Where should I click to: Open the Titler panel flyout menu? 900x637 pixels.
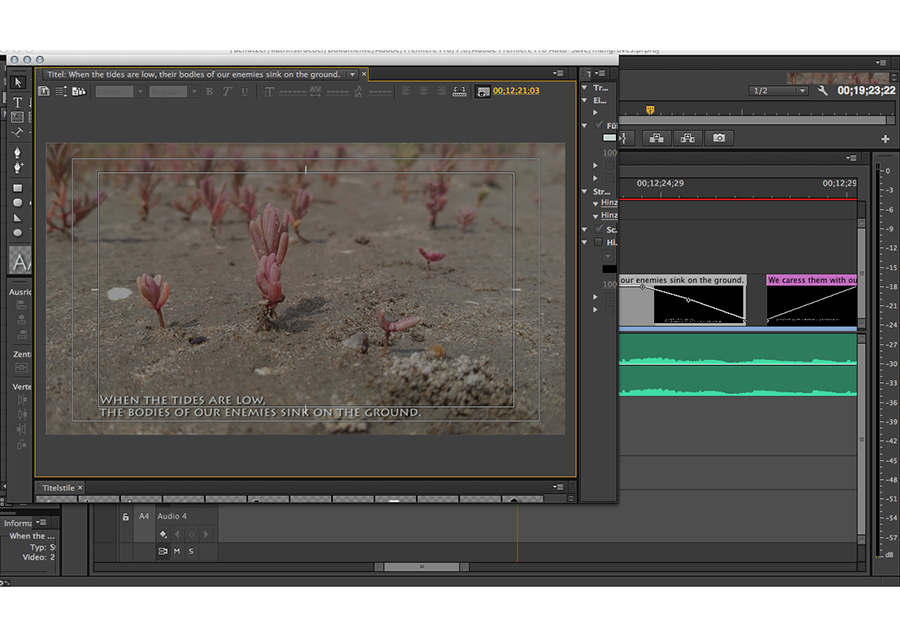point(558,74)
